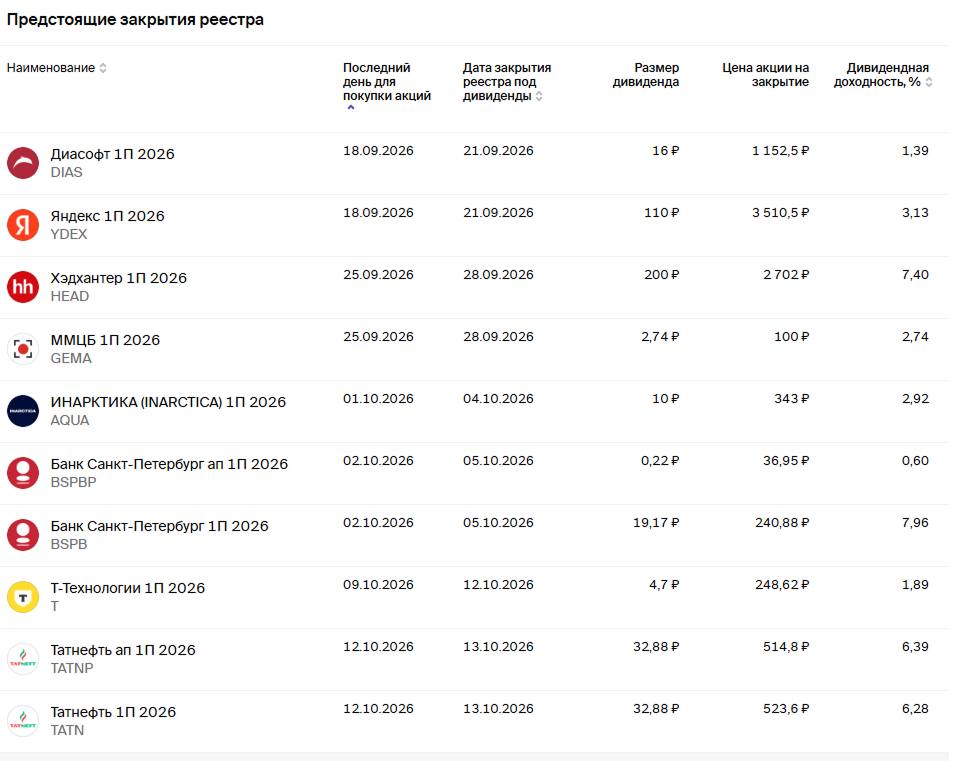Screen dimensions: 956x761
Task: Click the Цена акции на закрытие header
Action: tap(766, 75)
